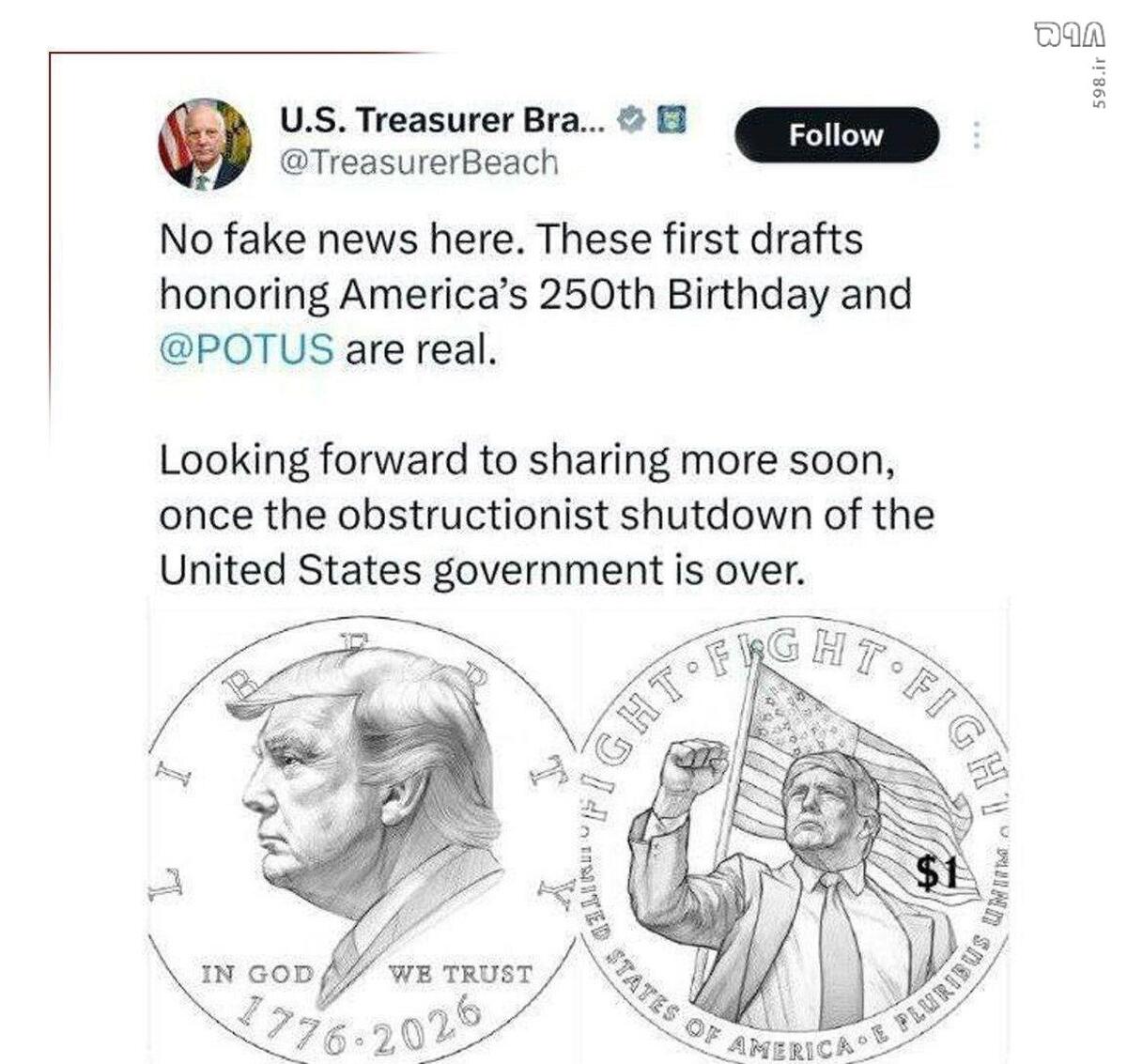Viewport: 1127px width, 1064px height.
Task: Click the raised fist on right coin
Action: (693, 767)
